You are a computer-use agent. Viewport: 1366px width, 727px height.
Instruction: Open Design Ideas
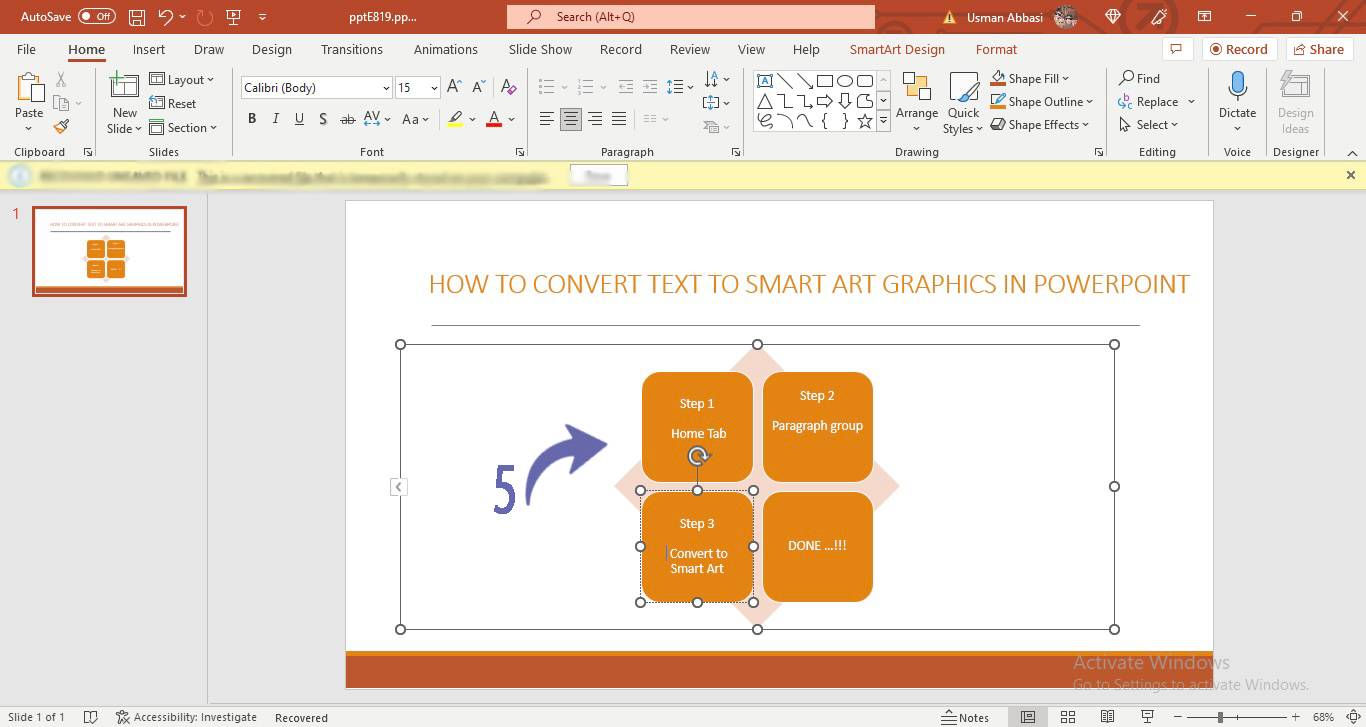[x=1295, y=103]
